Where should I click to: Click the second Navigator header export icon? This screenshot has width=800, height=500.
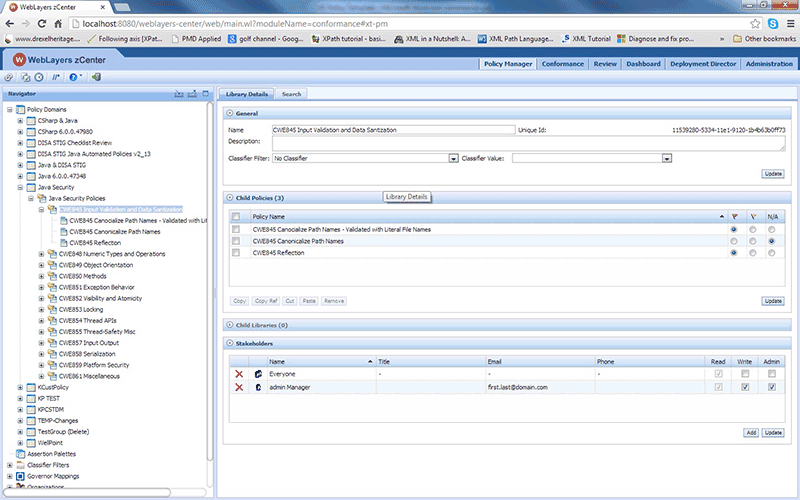pos(192,94)
